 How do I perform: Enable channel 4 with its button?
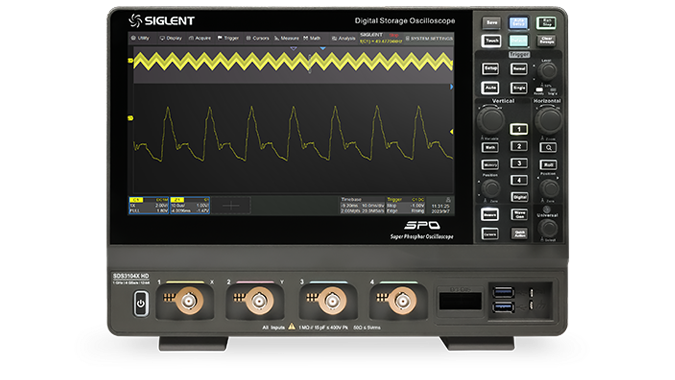coord(519,180)
